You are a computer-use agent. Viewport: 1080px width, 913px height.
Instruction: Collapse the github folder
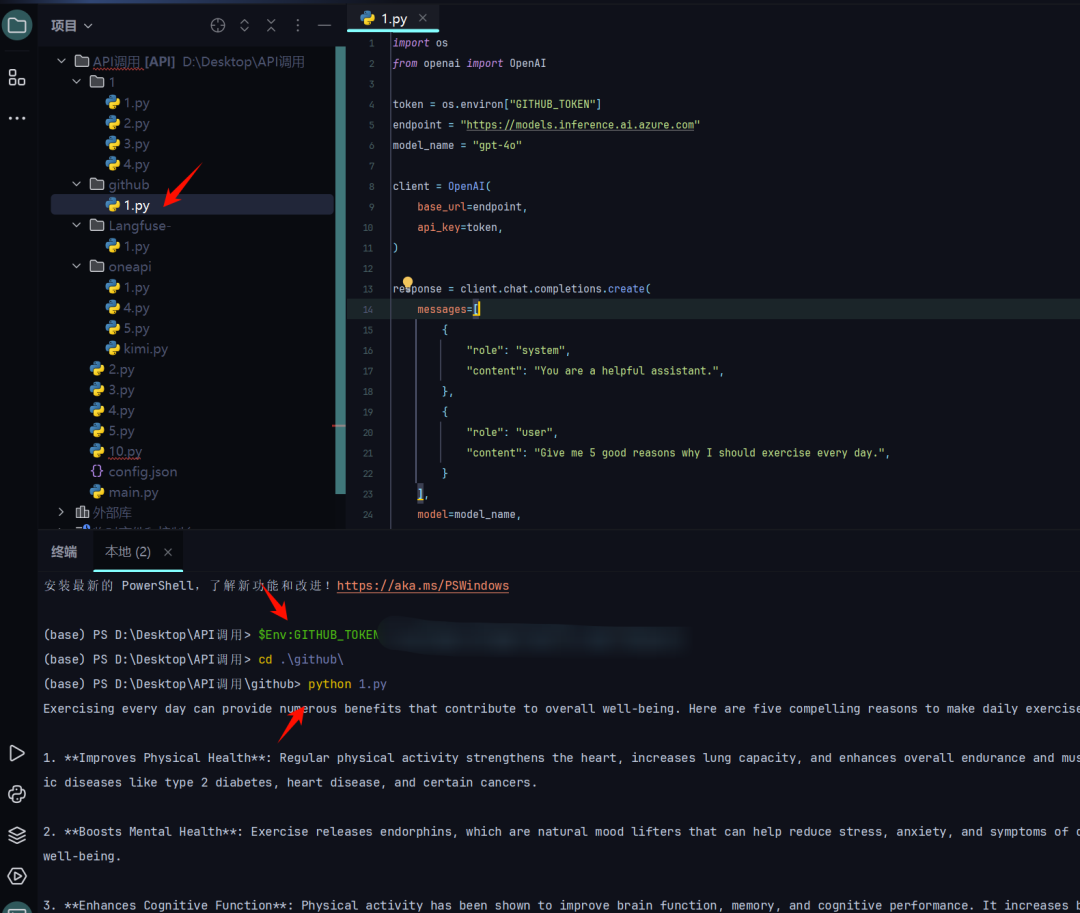(x=78, y=185)
